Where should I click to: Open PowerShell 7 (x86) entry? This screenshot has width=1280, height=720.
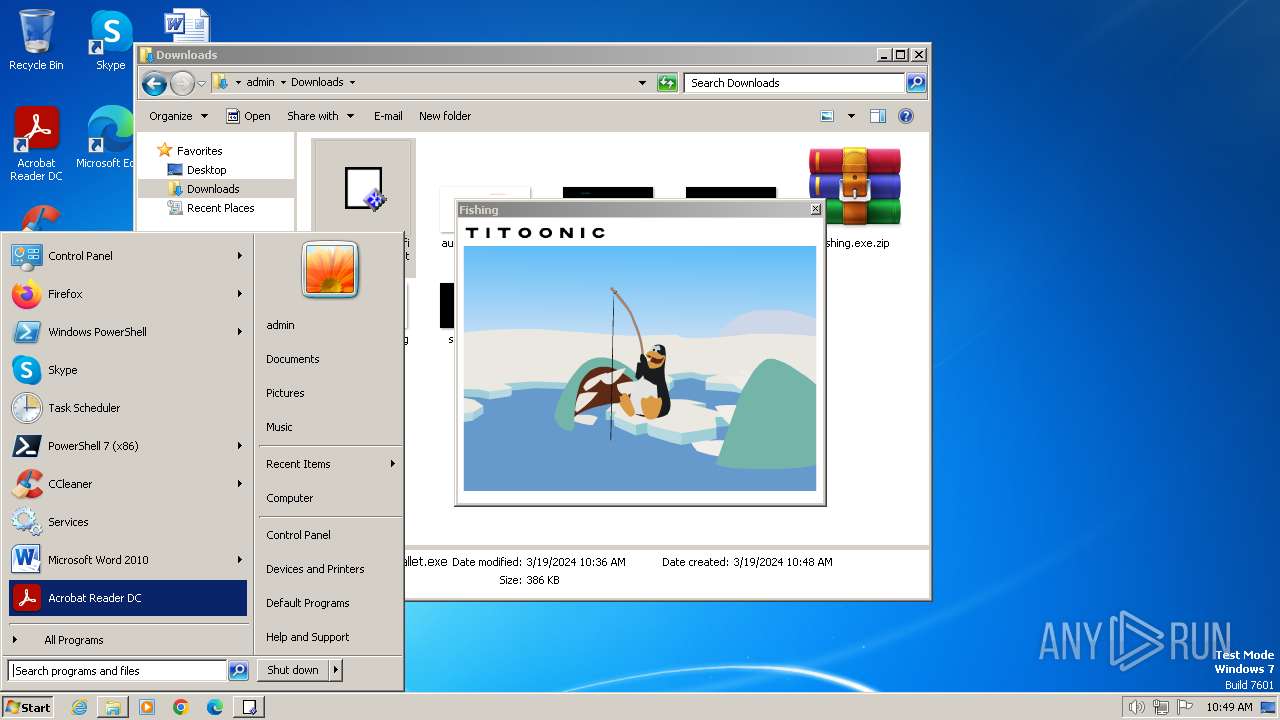click(128, 446)
